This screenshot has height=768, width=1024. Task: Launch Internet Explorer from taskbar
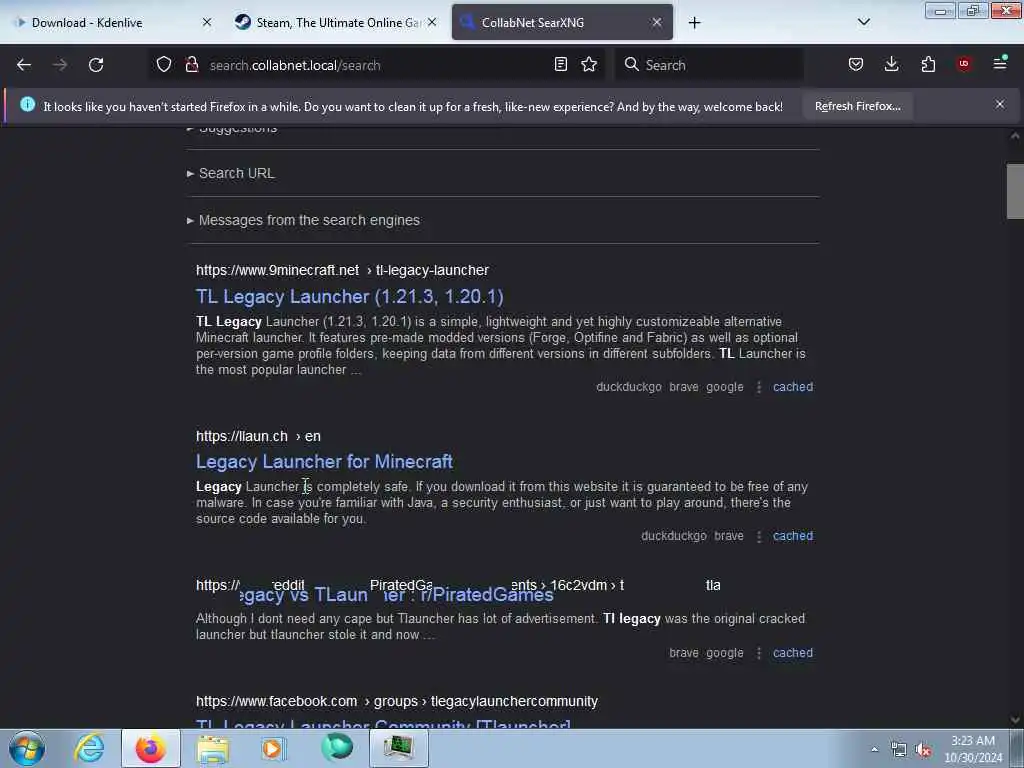tap(89, 748)
